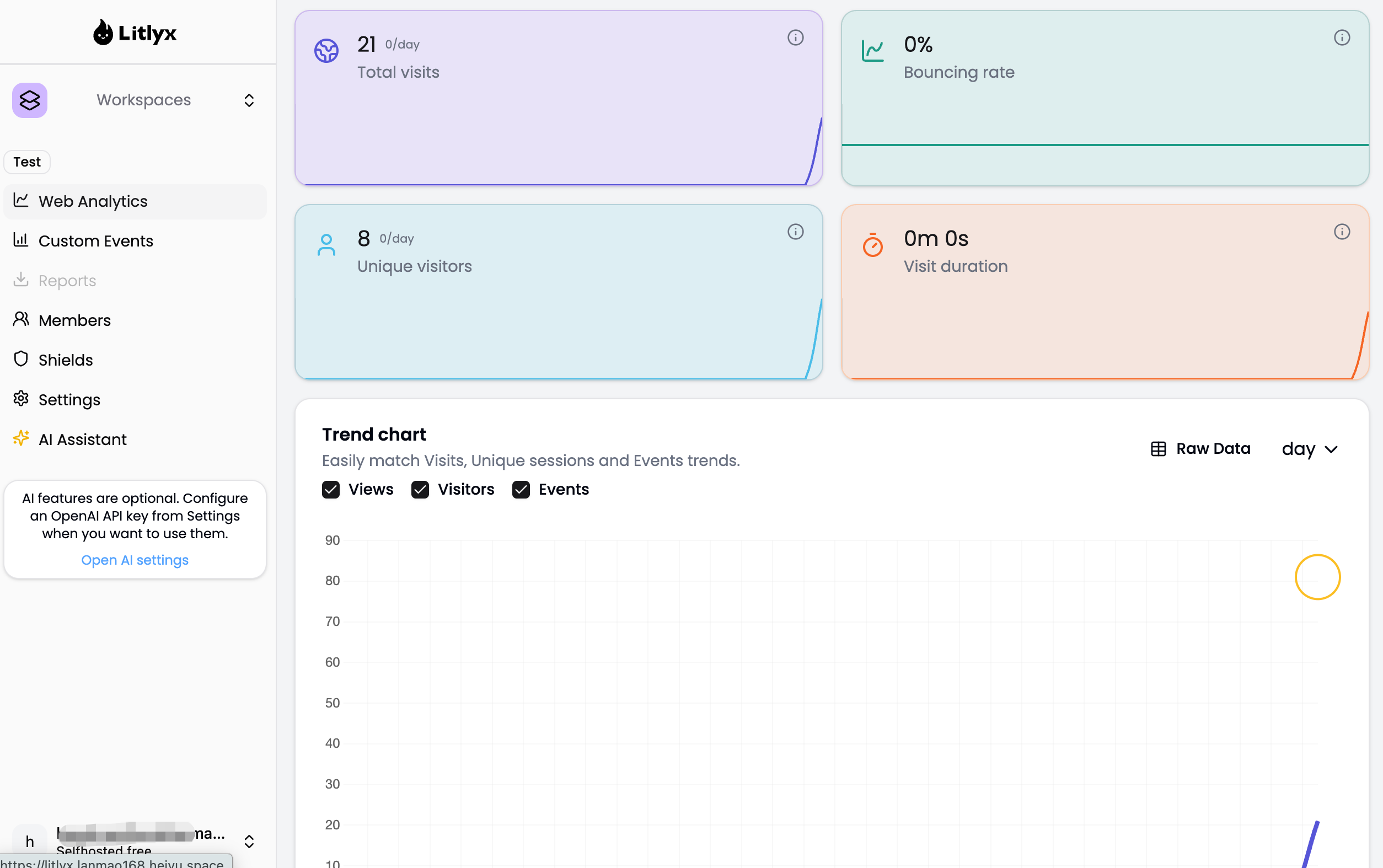Click the purple workspace layers icon

(x=30, y=100)
